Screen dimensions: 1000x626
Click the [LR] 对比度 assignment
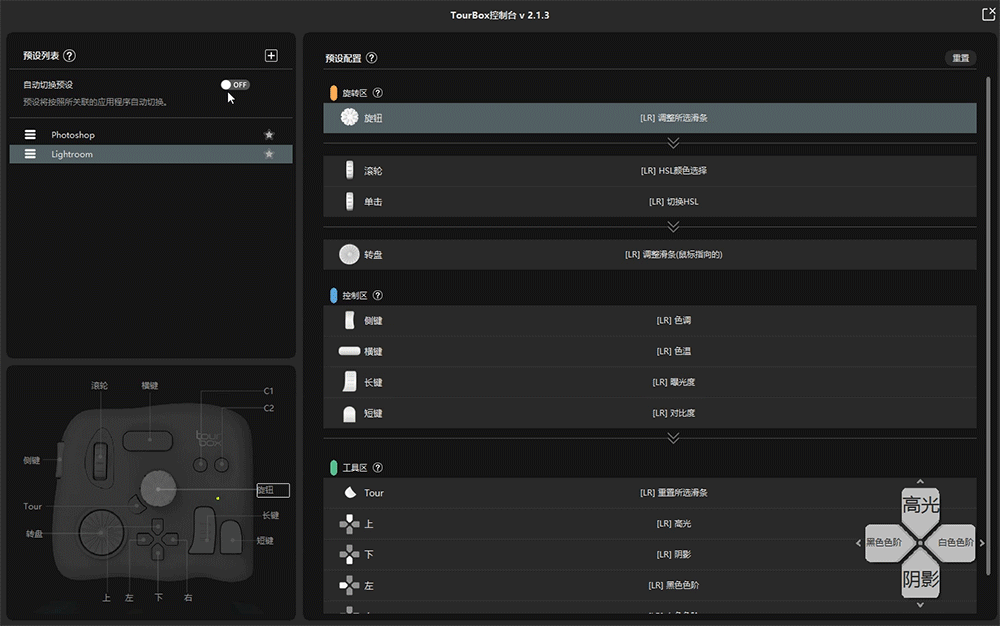coord(673,413)
